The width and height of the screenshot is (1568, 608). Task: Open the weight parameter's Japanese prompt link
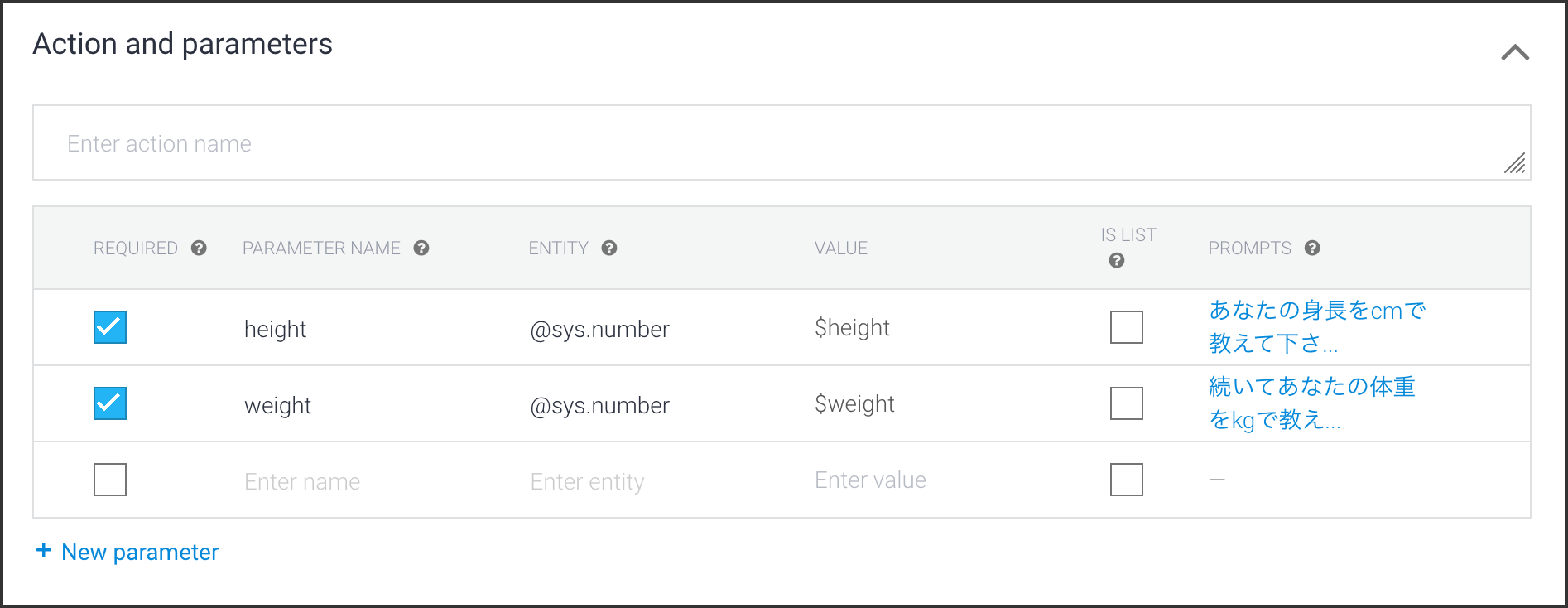(1311, 403)
